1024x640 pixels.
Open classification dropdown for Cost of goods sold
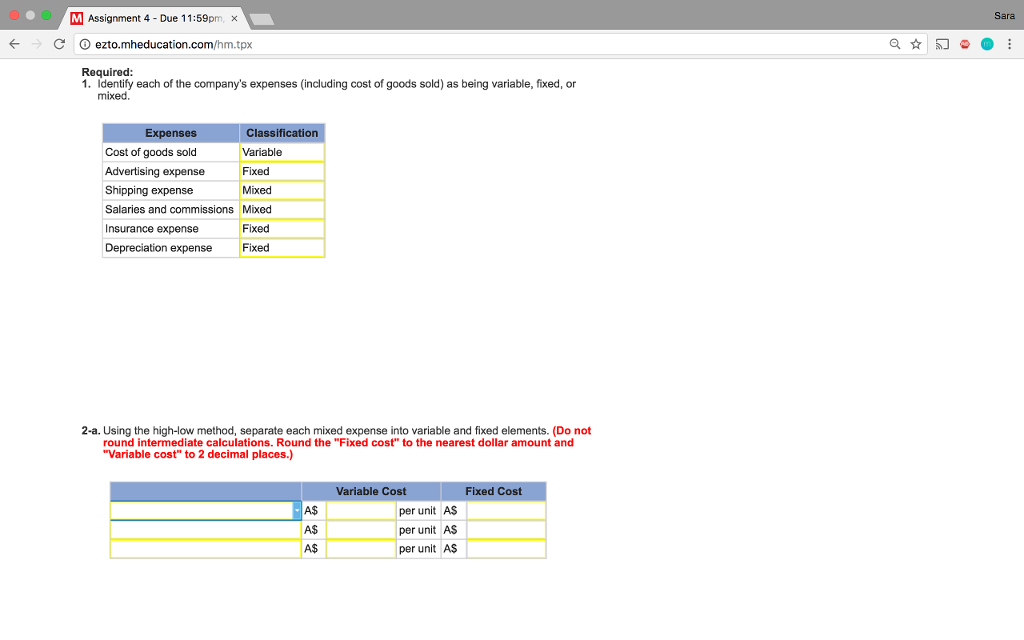[281, 152]
